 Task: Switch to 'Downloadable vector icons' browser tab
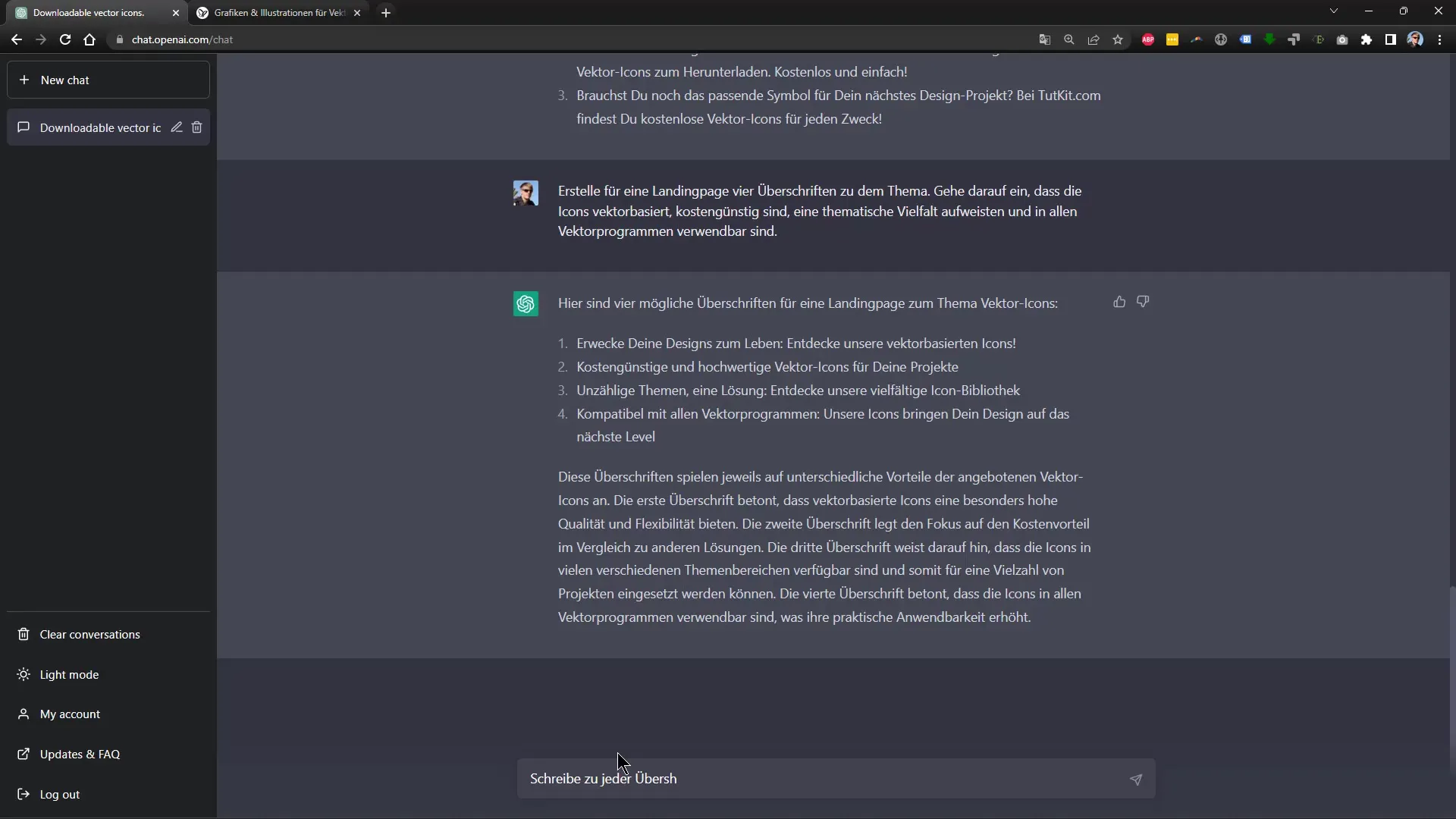(x=90, y=12)
